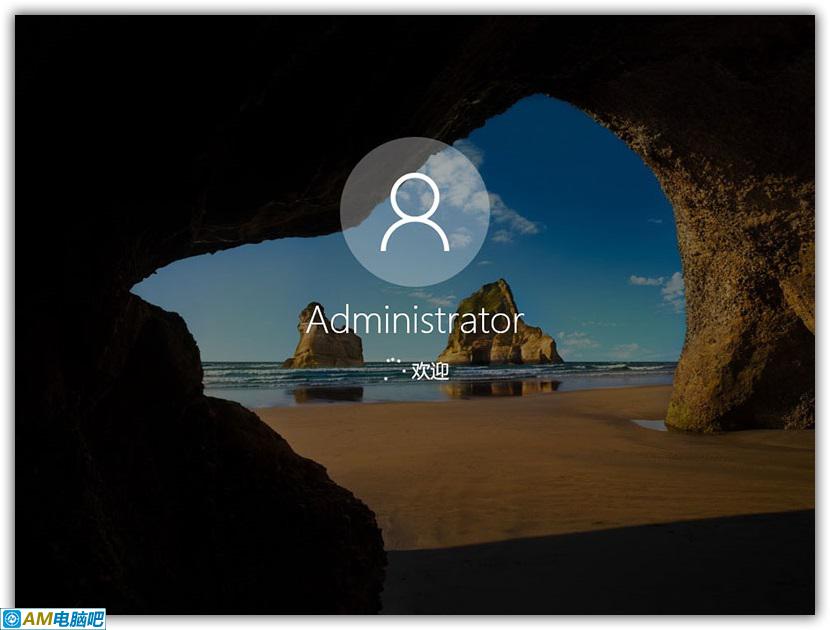Click the loading spinner beside 欢迎
Image resolution: width=830 pixels, height=630 pixels.
(394, 369)
